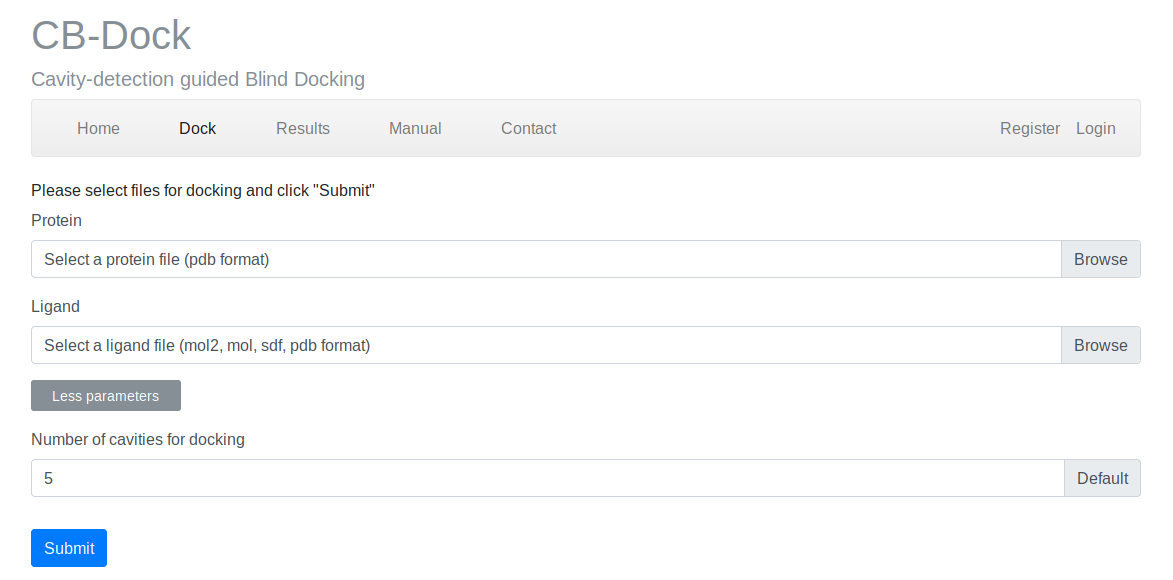This screenshot has width=1173, height=580.
Task: Click the Protein field label
Action: point(56,220)
